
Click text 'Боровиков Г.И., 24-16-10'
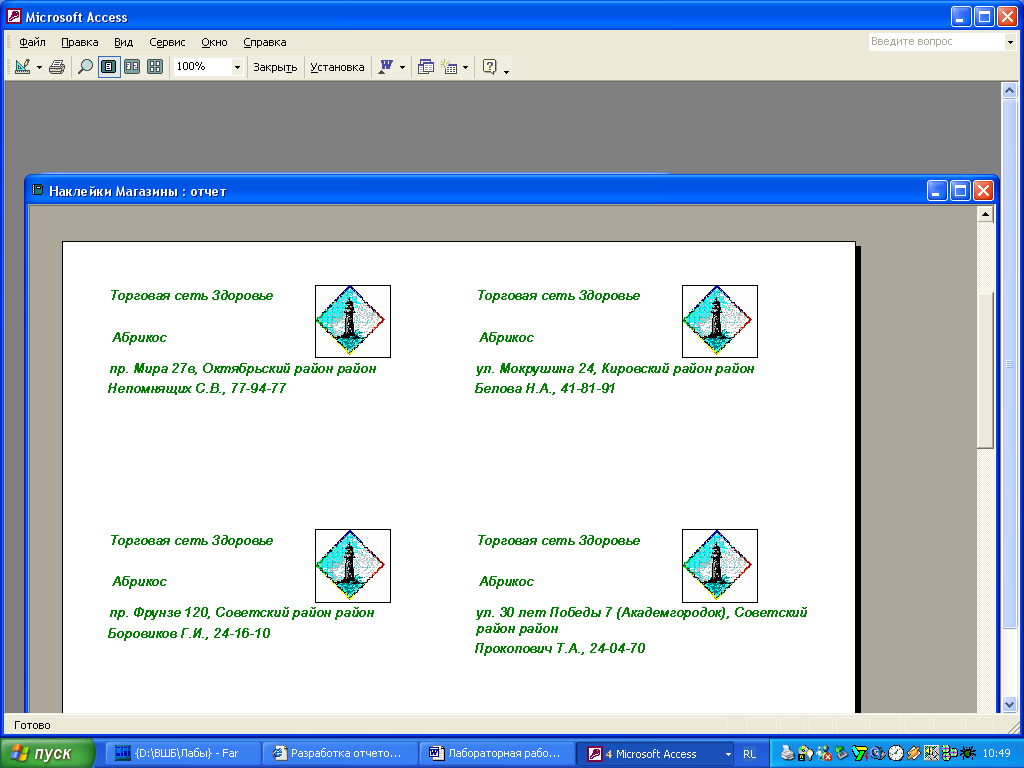point(189,633)
